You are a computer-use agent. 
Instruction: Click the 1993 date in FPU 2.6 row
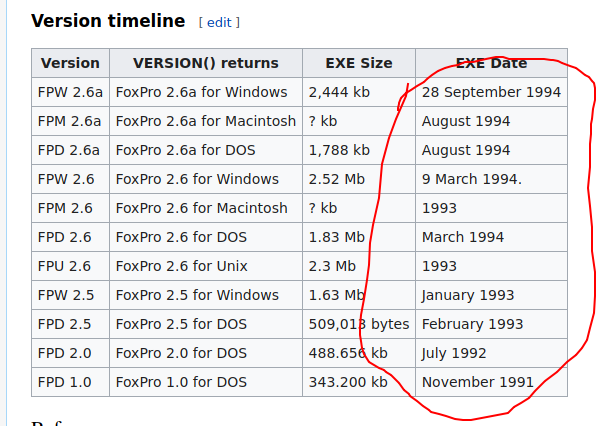tap(491, 266)
